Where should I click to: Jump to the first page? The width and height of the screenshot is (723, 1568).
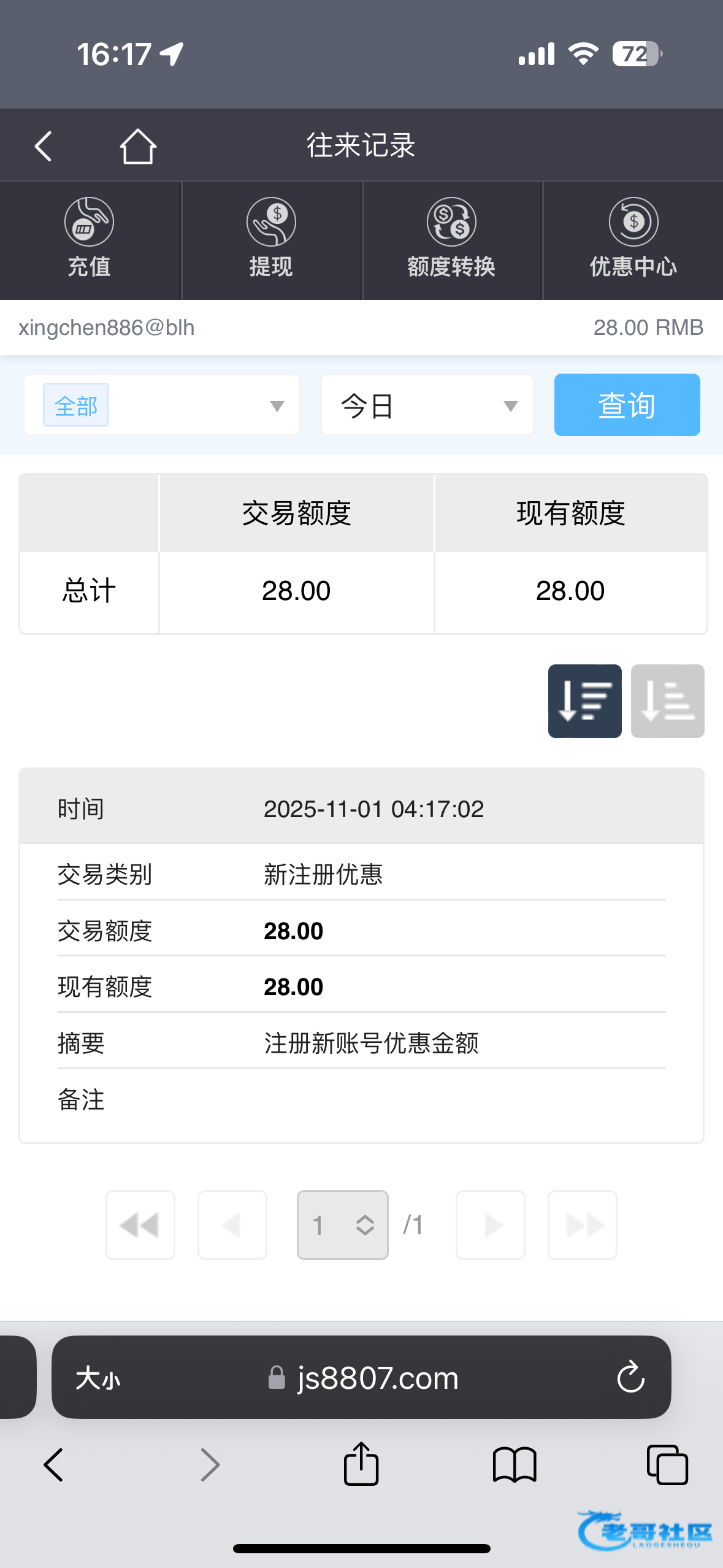(x=140, y=1225)
